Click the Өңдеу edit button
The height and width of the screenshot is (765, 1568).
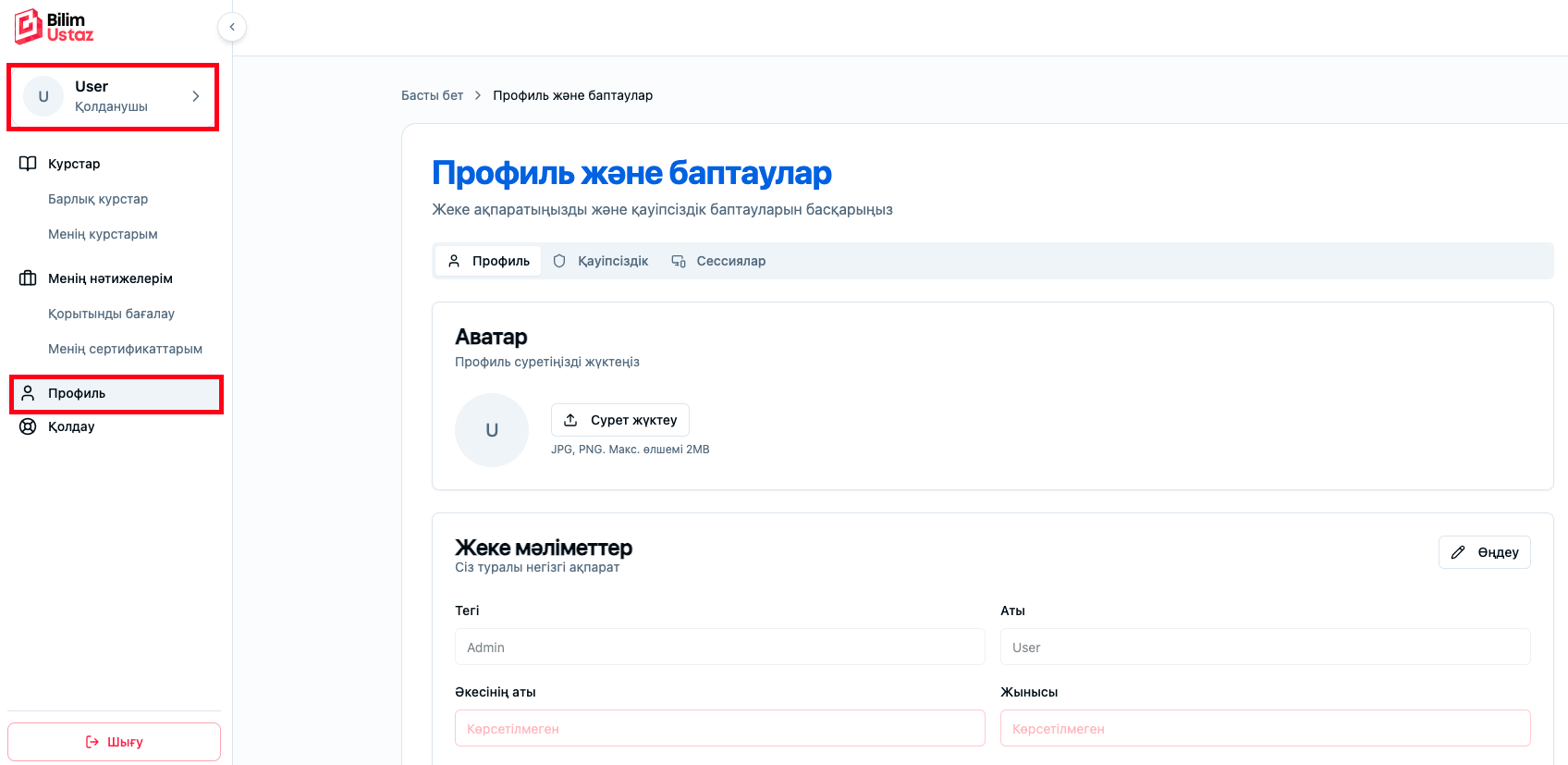point(1485,552)
